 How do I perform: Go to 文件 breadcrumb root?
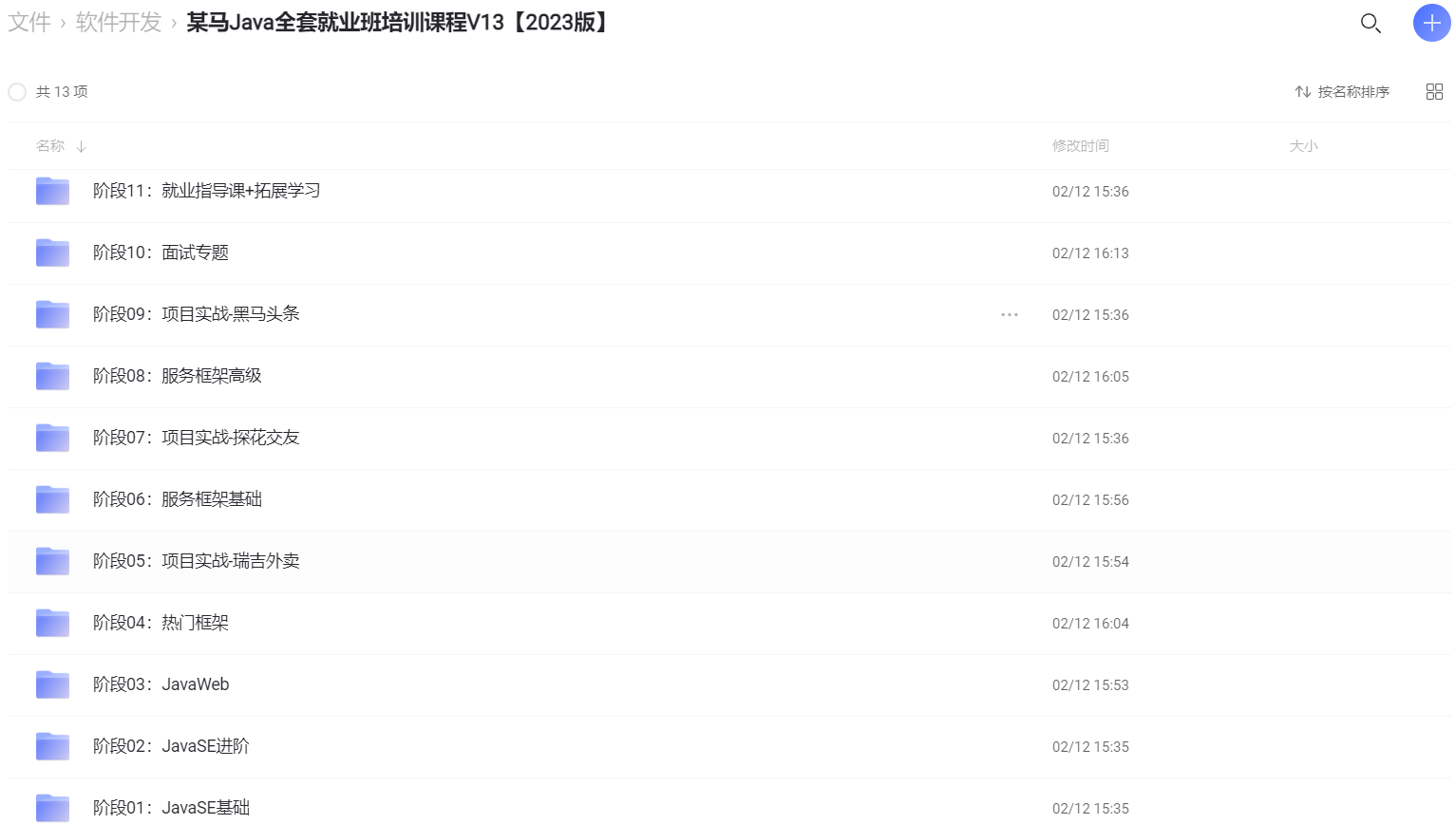(28, 22)
